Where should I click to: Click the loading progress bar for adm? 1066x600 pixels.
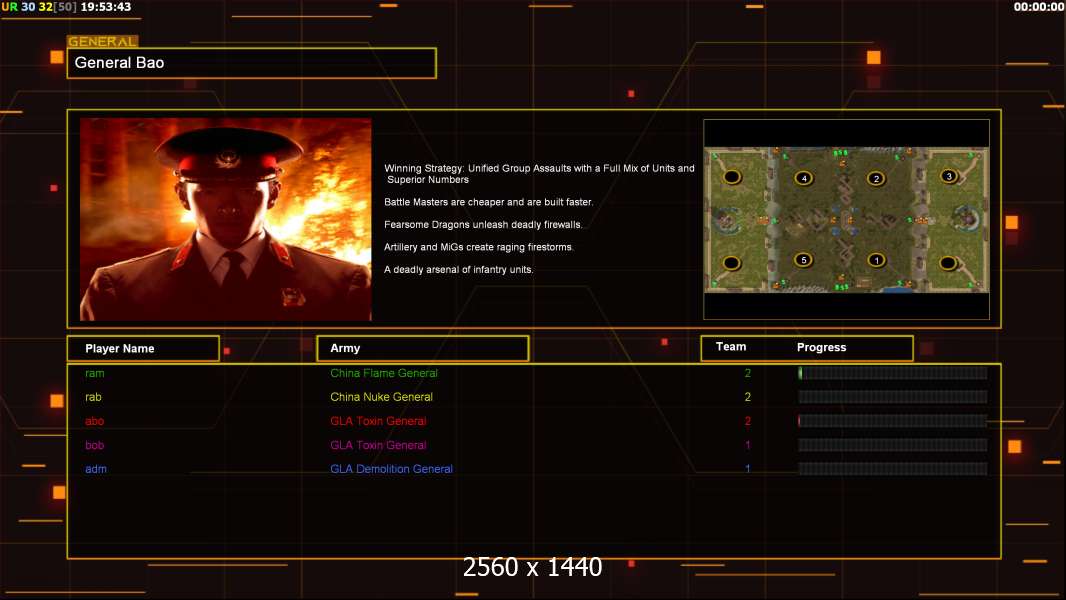tap(893, 469)
